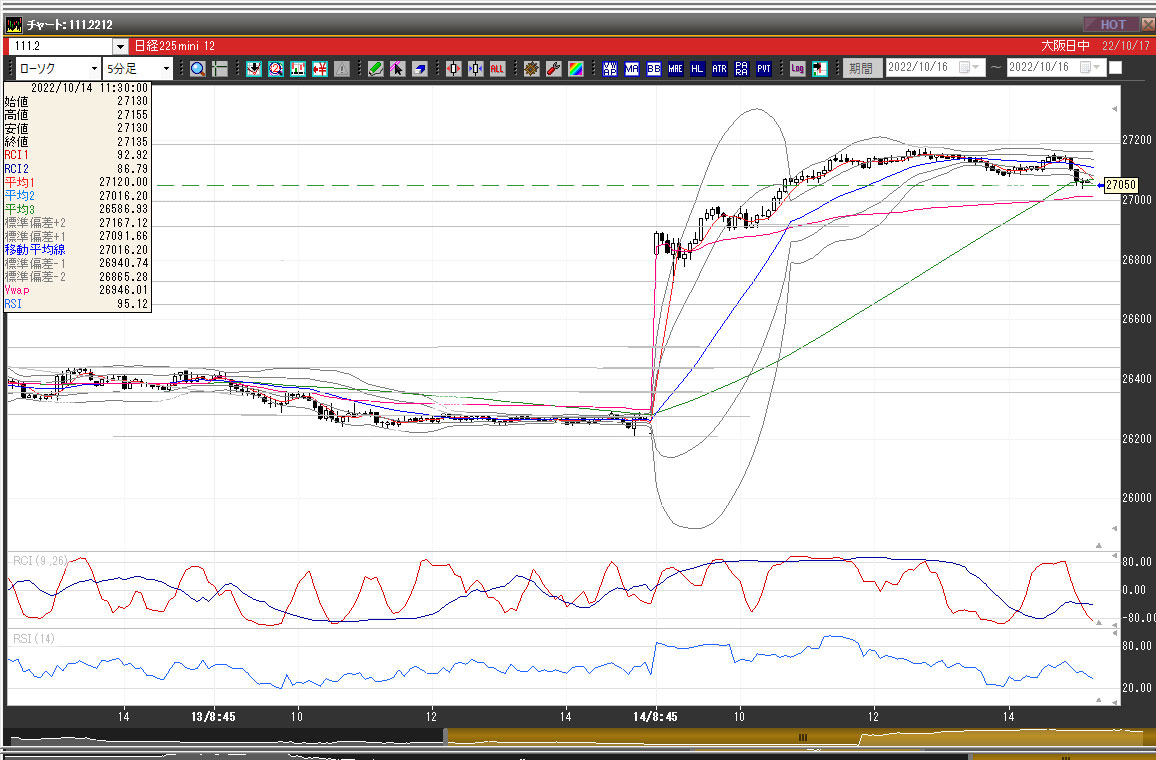The width and height of the screenshot is (1156, 760).
Task: Toggle the Log scale button
Action: (798, 69)
